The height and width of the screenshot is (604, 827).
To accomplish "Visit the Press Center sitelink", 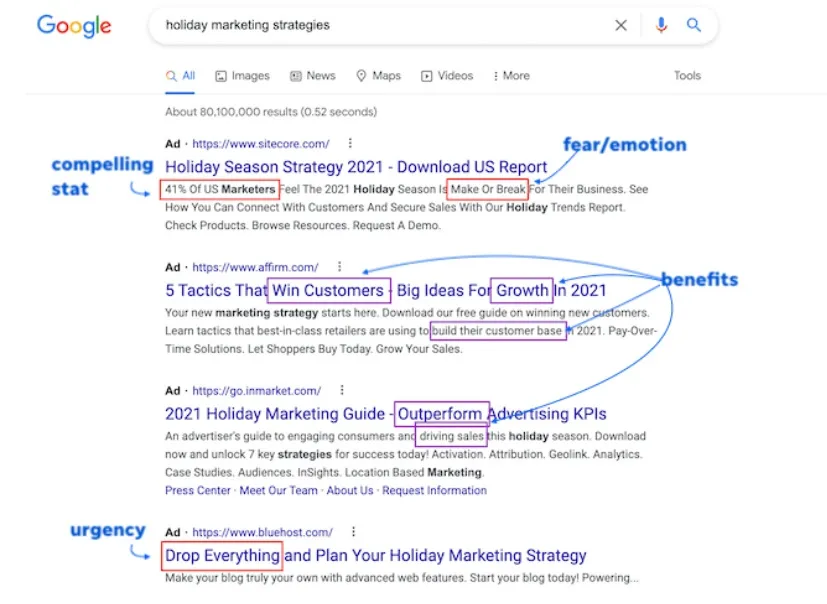I will [197, 490].
